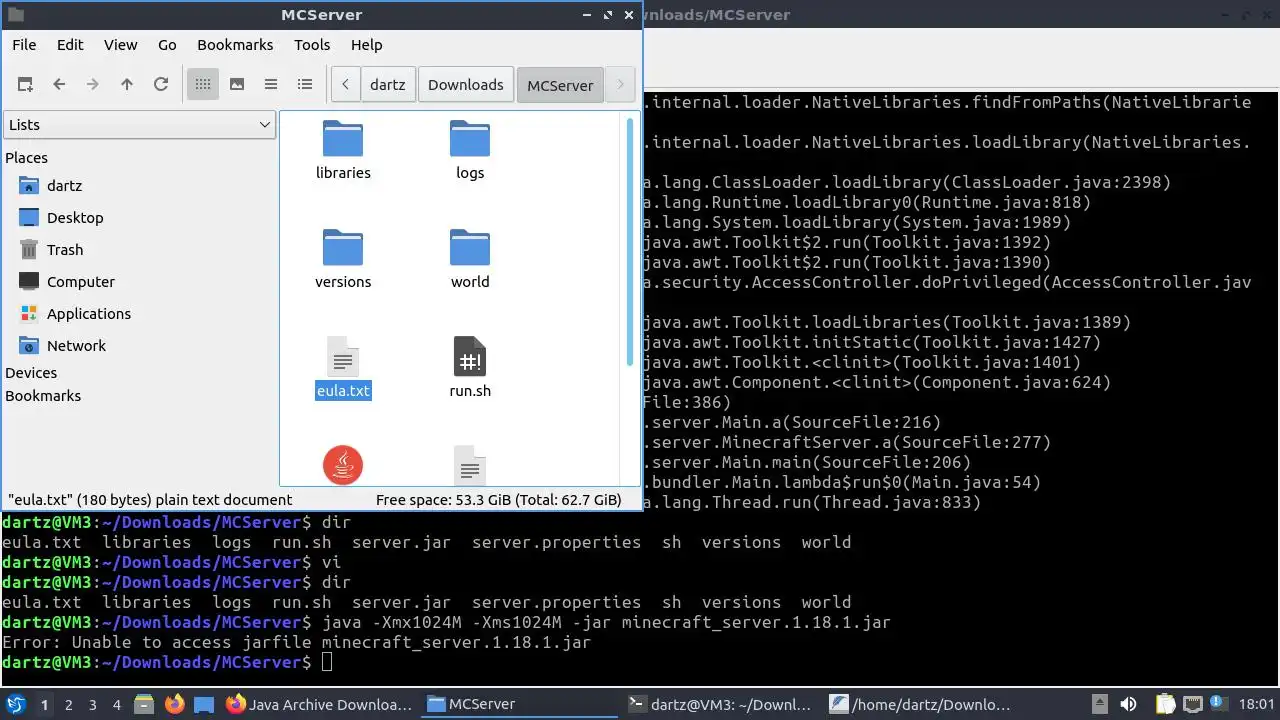
Task: Launch Firefox from panel quicklaunch
Action: (x=174, y=704)
